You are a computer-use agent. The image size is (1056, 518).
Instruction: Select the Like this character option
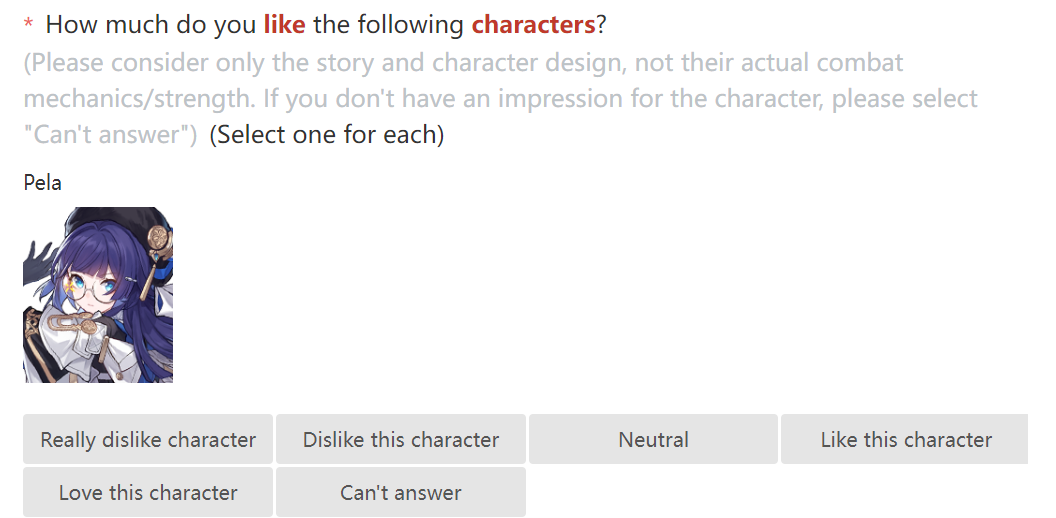coord(904,439)
